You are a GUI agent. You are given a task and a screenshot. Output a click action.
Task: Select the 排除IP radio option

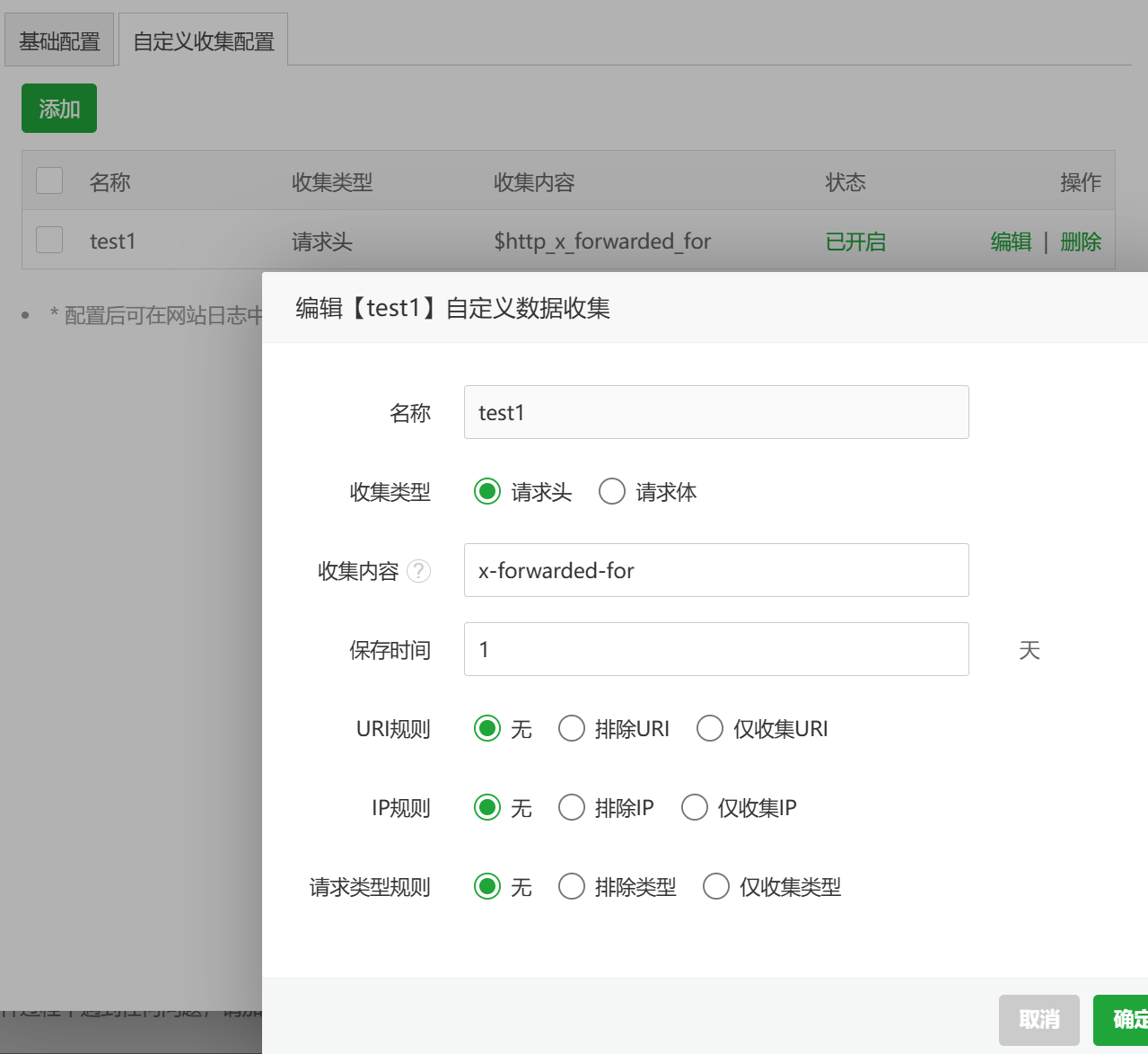point(572,807)
